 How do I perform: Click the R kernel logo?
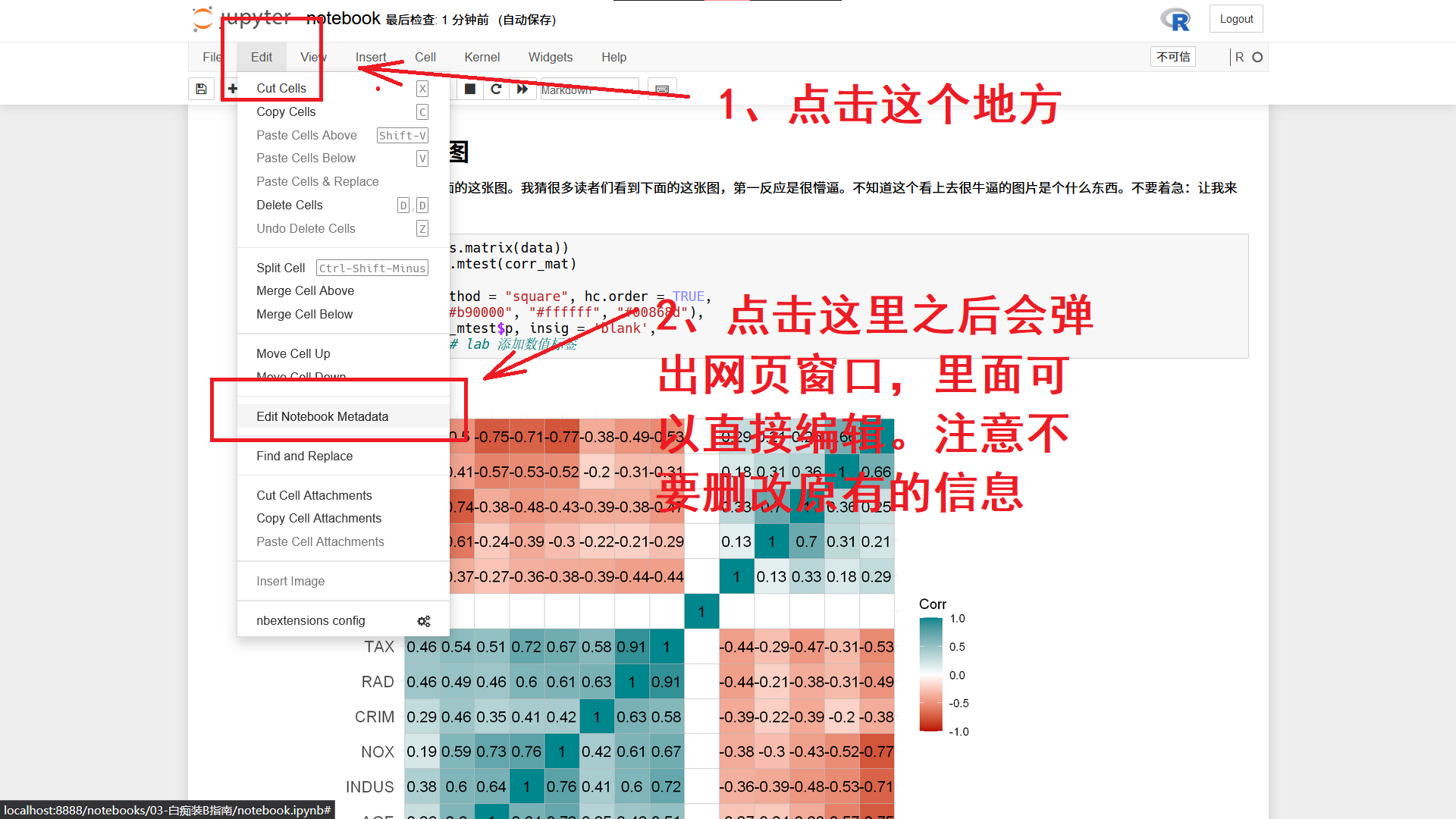pos(1175,20)
